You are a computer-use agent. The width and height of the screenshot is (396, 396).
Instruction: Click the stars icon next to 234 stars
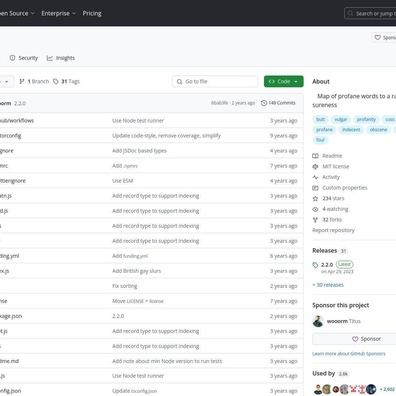pyautogui.click(x=315, y=198)
